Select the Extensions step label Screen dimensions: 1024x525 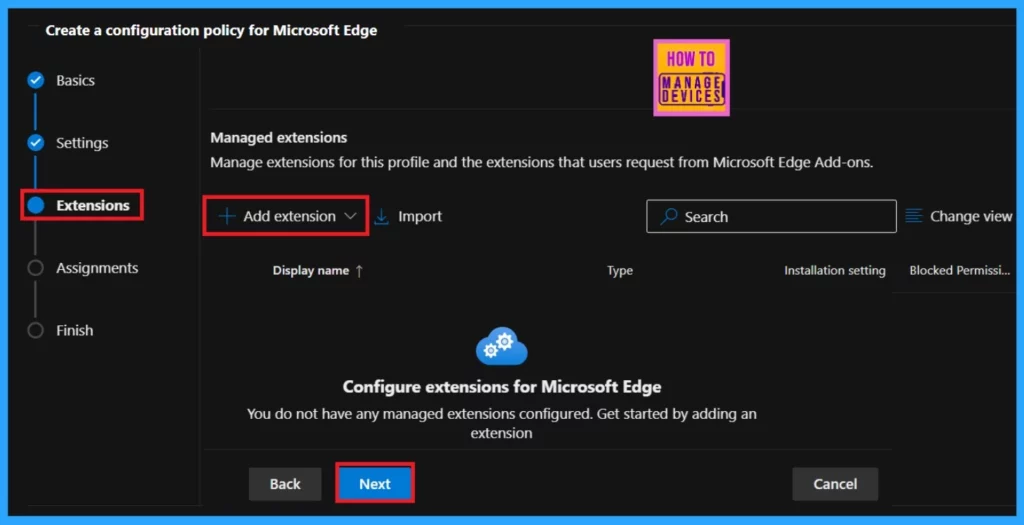[93, 205]
